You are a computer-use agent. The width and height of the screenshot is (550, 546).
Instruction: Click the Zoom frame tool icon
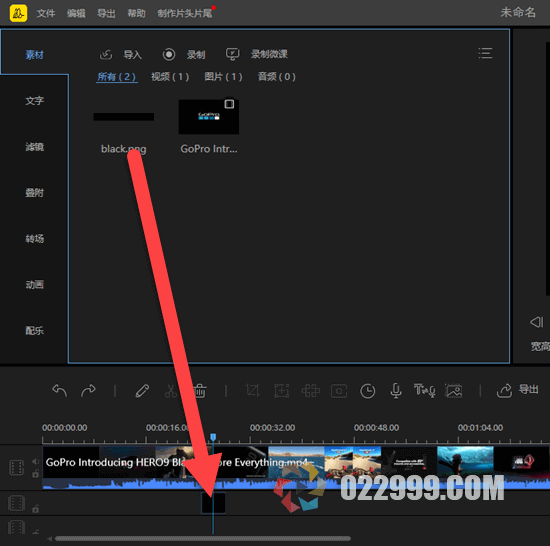(x=281, y=391)
